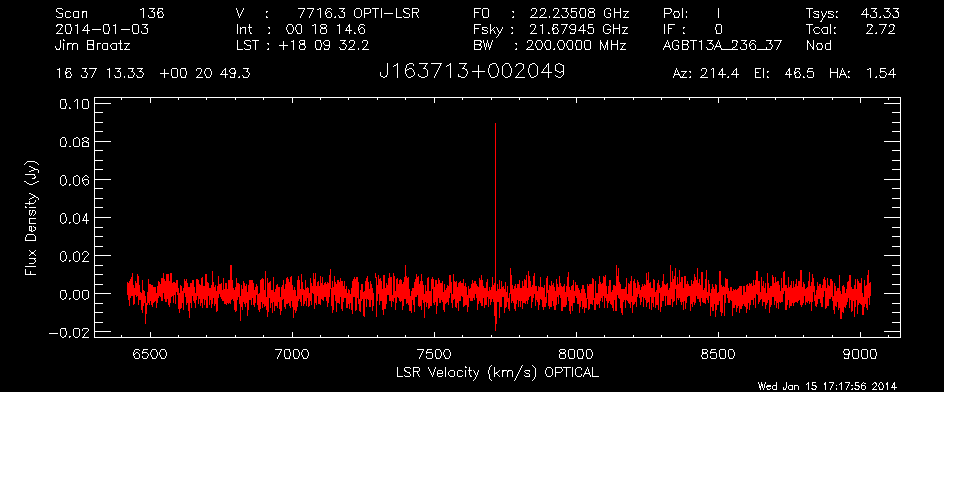Viewport: 962px width, 490px height.
Task: Select Tcal value 2.72
Action: pyautogui.click(x=880, y=29)
